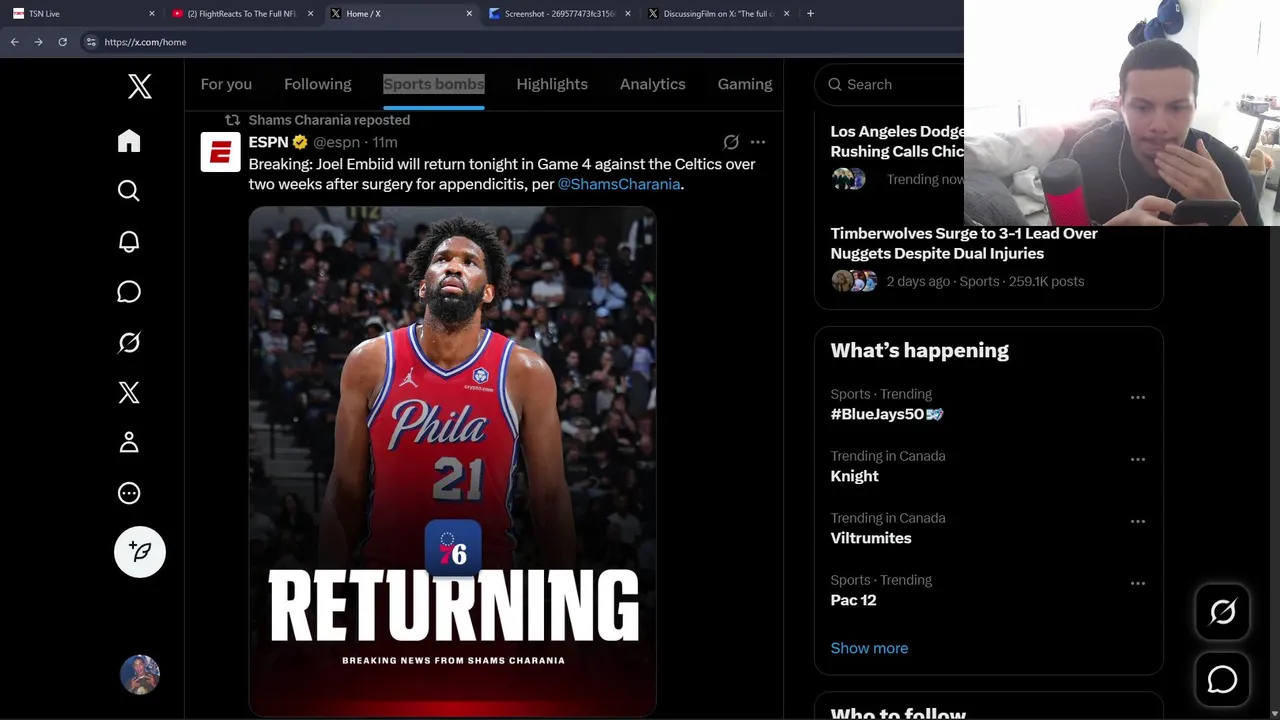
Task: Open Profile person icon in sidebar
Action: 129,443
